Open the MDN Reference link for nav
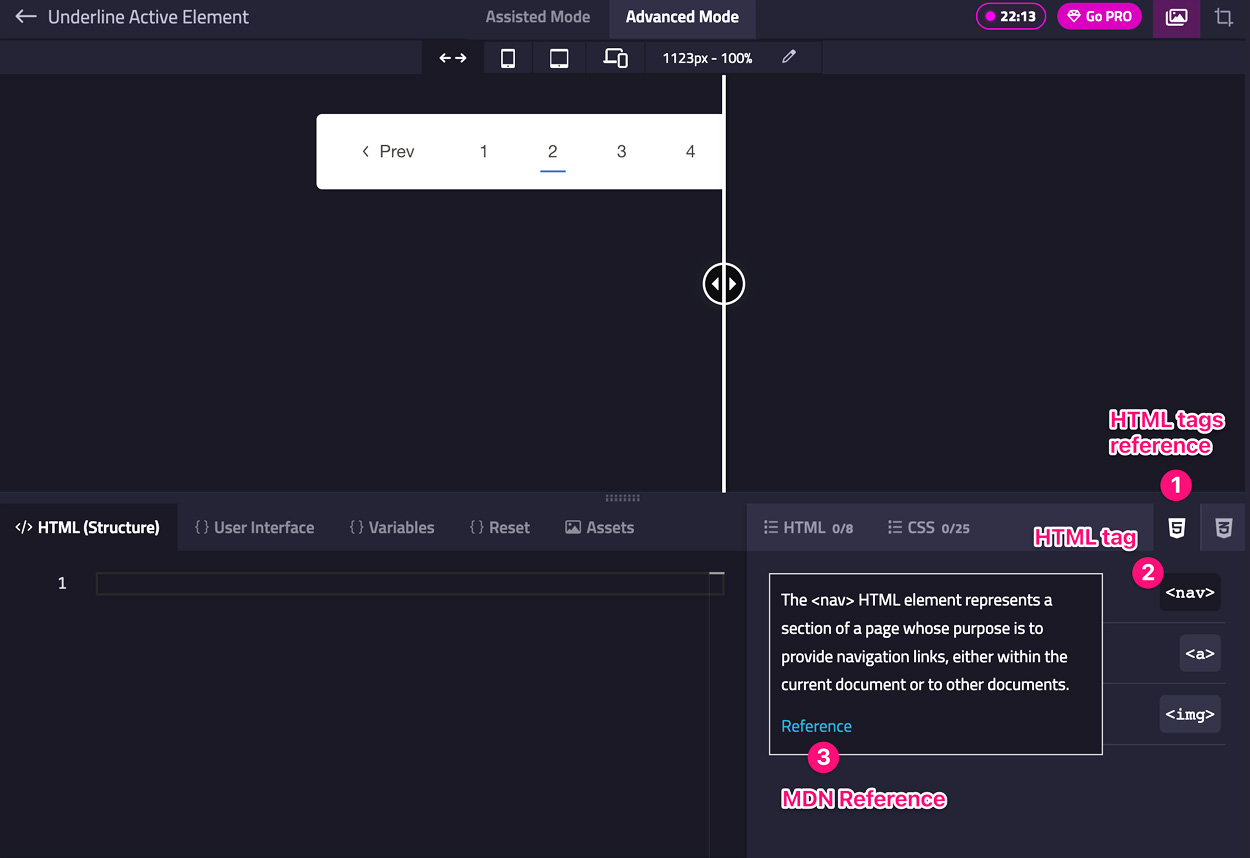This screenshot has width=1250, height=858. point(816,725)
